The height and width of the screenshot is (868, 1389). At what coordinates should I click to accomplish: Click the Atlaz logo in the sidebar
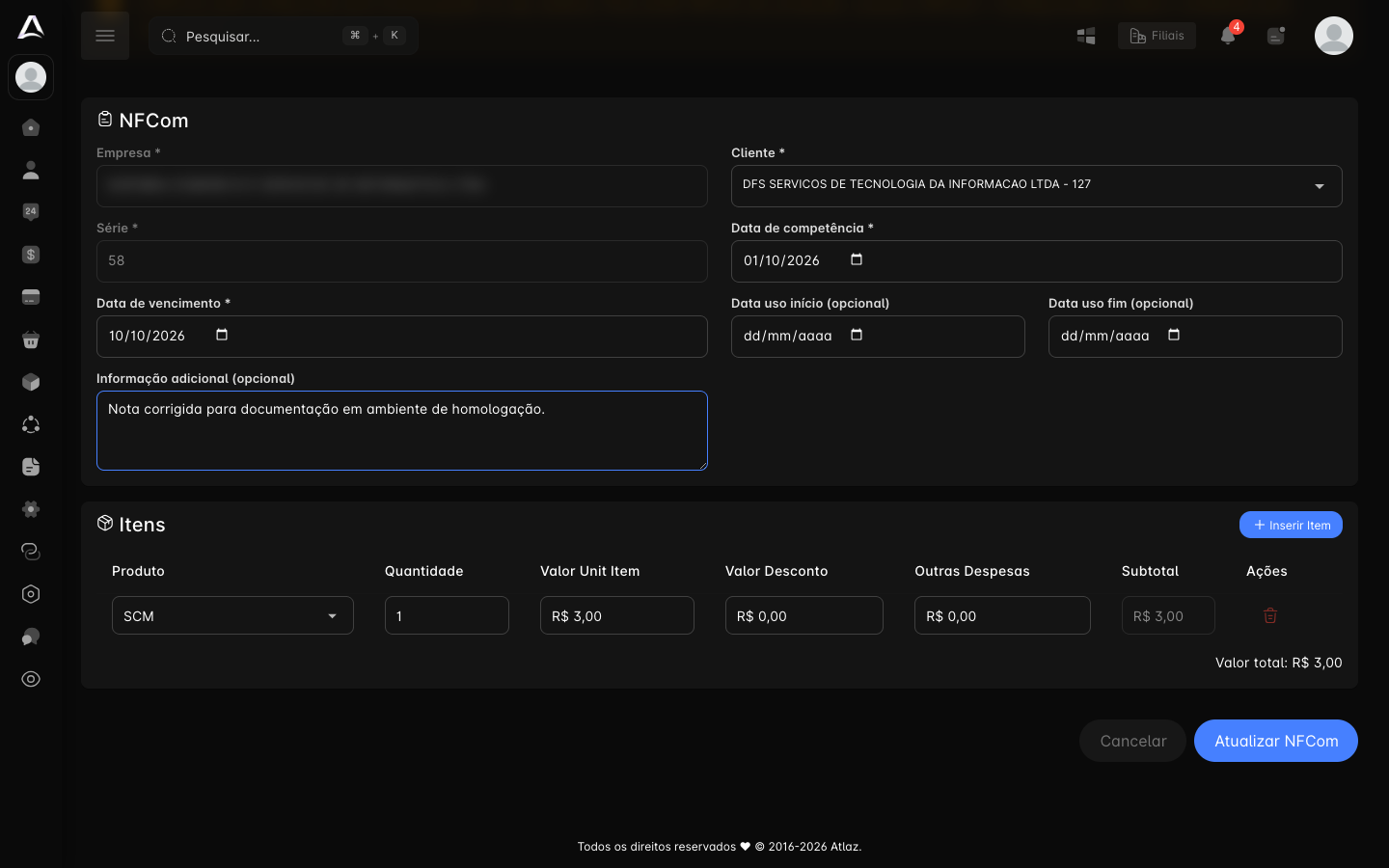coord(31,27)
